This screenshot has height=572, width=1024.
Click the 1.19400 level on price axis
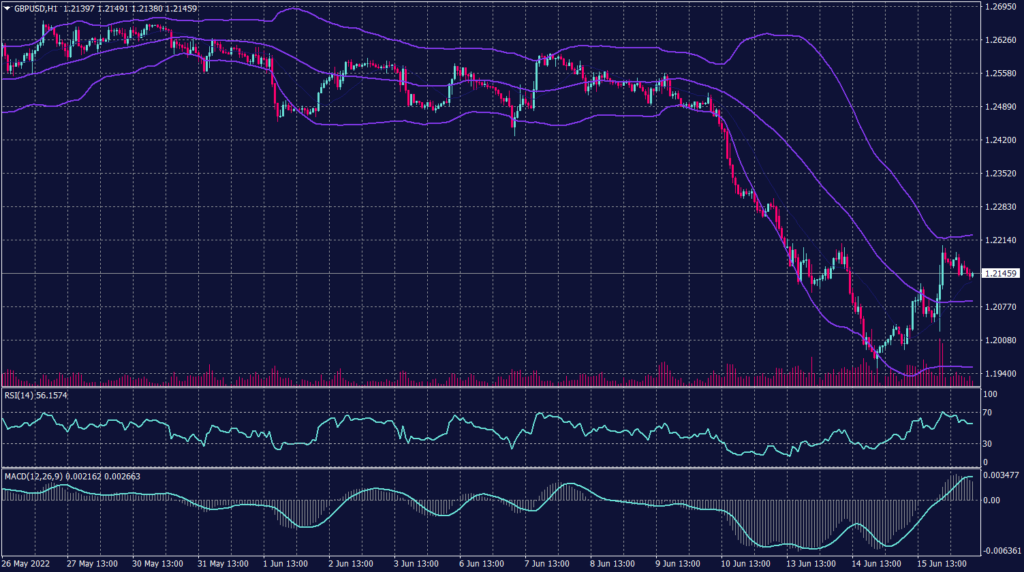pos(1001,373)
